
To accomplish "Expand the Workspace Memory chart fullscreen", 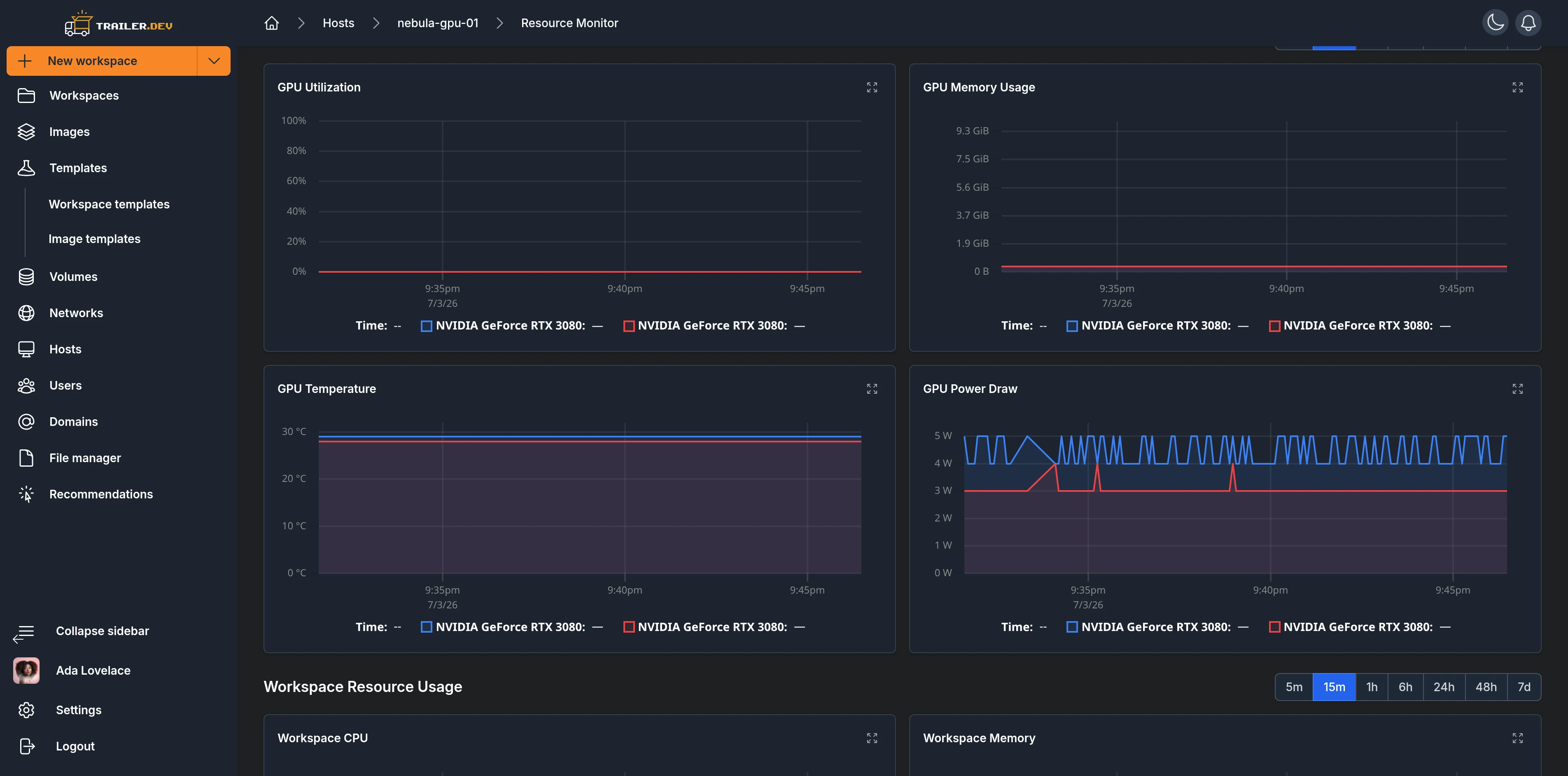I will [1517, 738].
